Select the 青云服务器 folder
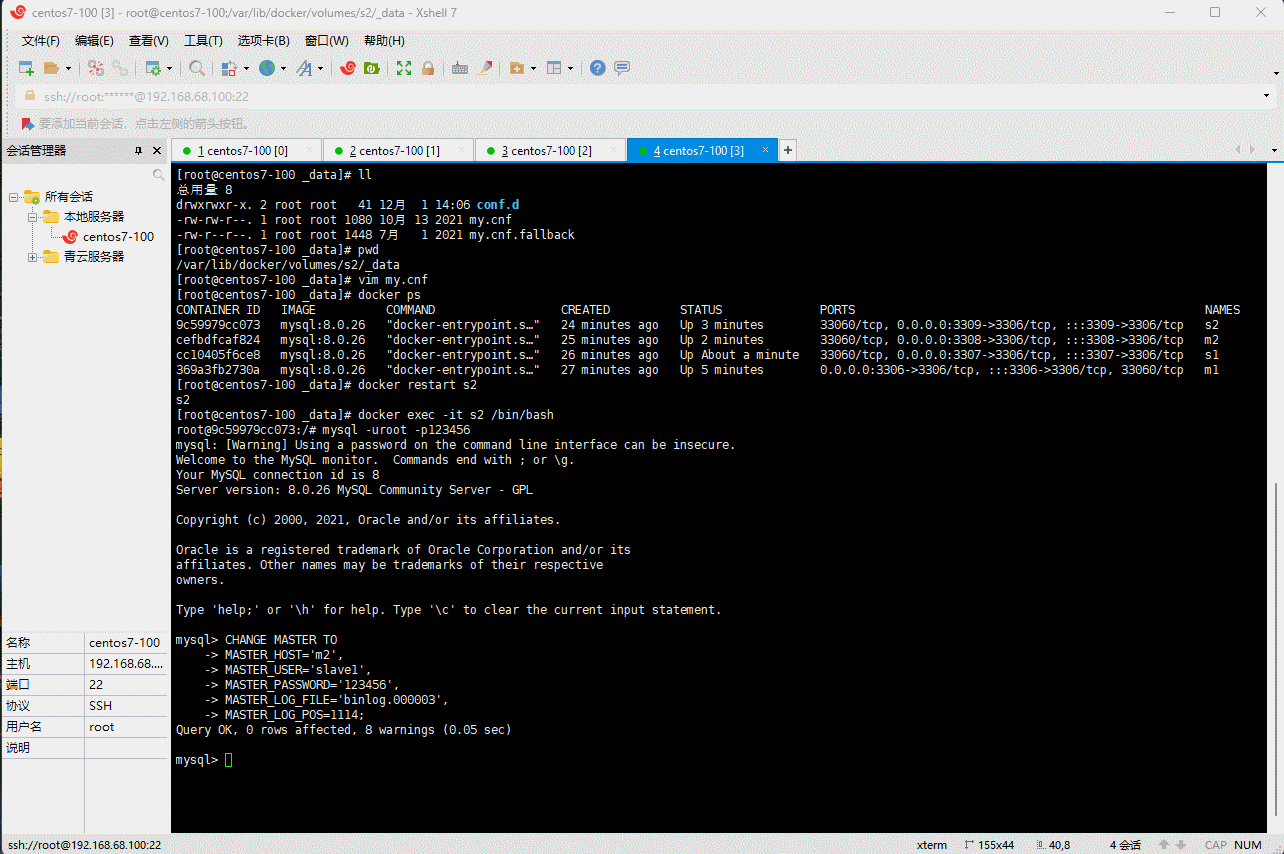This screenshot has width=1284, height=854. coord(94,257)
